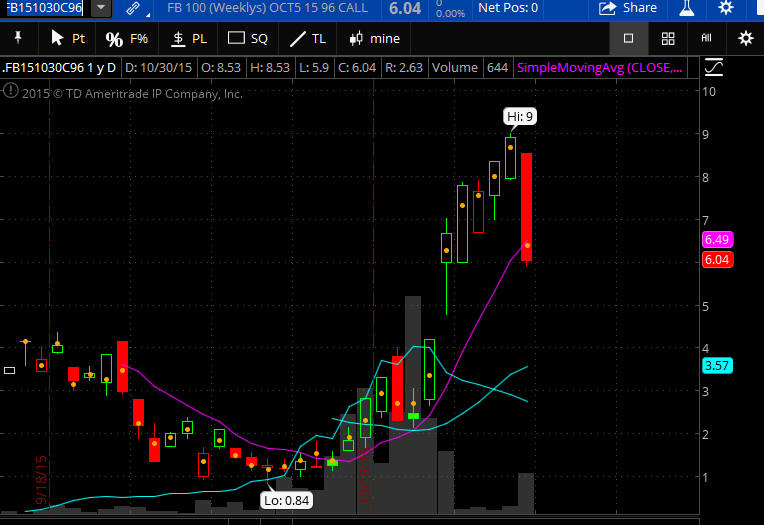Click the link chain icon beside symbol
Screen dimensions: 764x525
(132, 8)
